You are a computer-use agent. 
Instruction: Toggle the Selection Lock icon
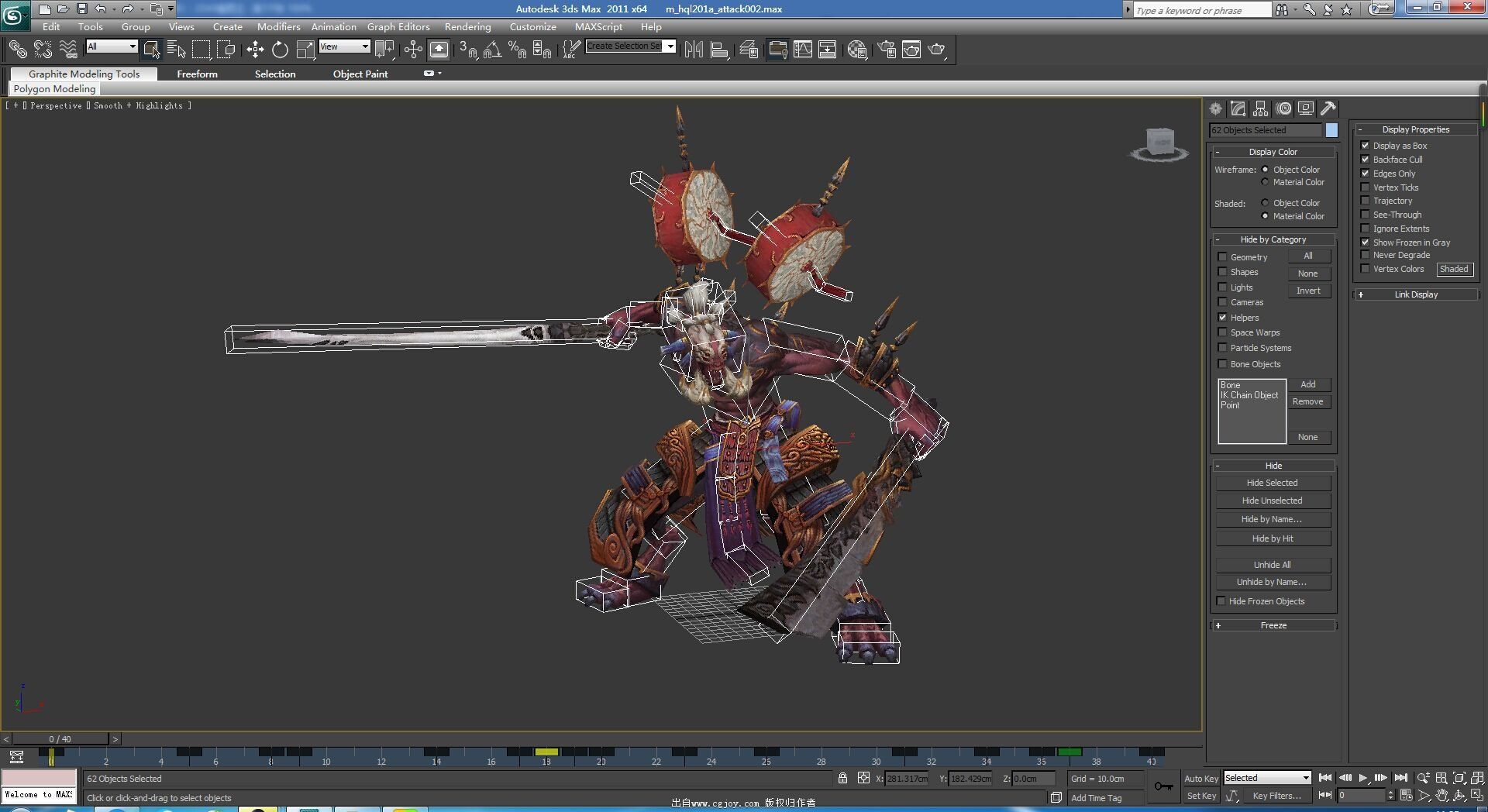click(842, 778)
